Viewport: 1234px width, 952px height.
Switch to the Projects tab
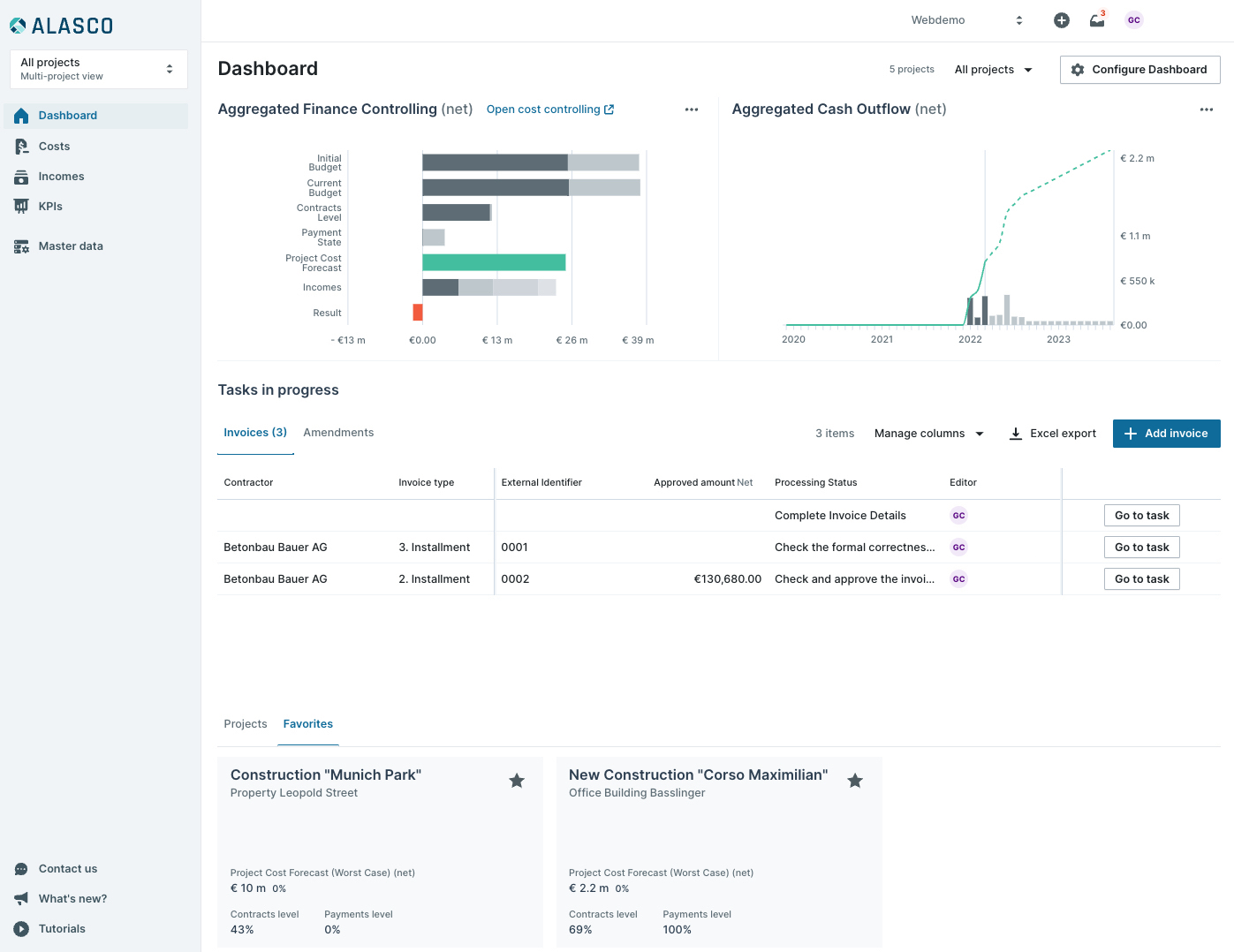pos(246,724)
